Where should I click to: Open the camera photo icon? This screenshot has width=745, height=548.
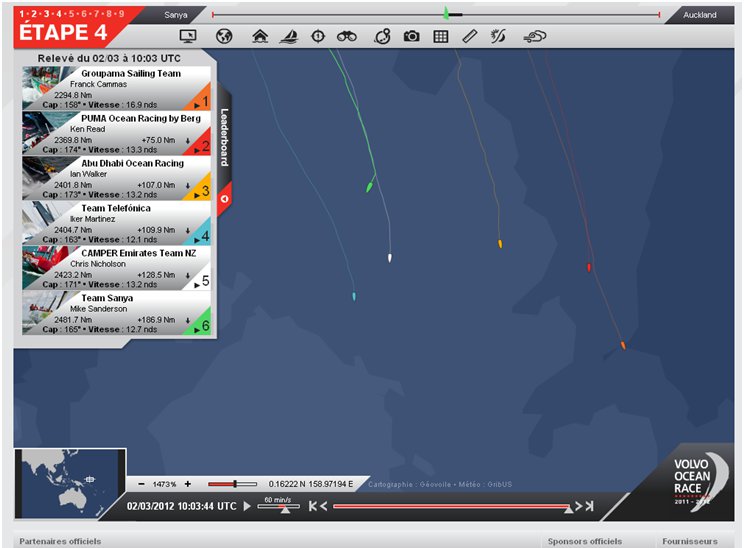point(411,36)
